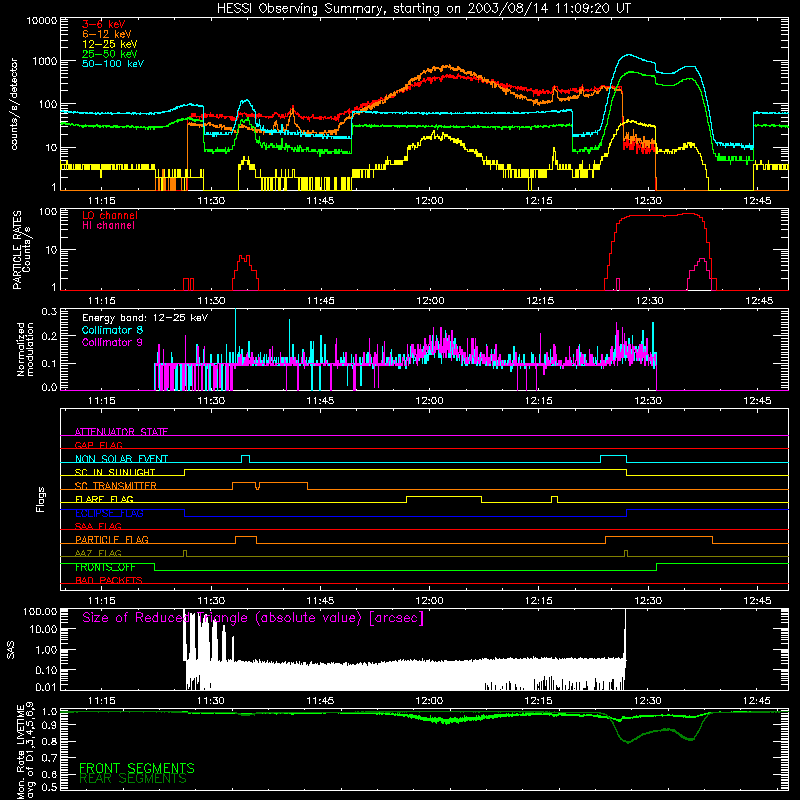
Task: Click the FRONTS OFF flag label
Action: (x=105, y=567)
